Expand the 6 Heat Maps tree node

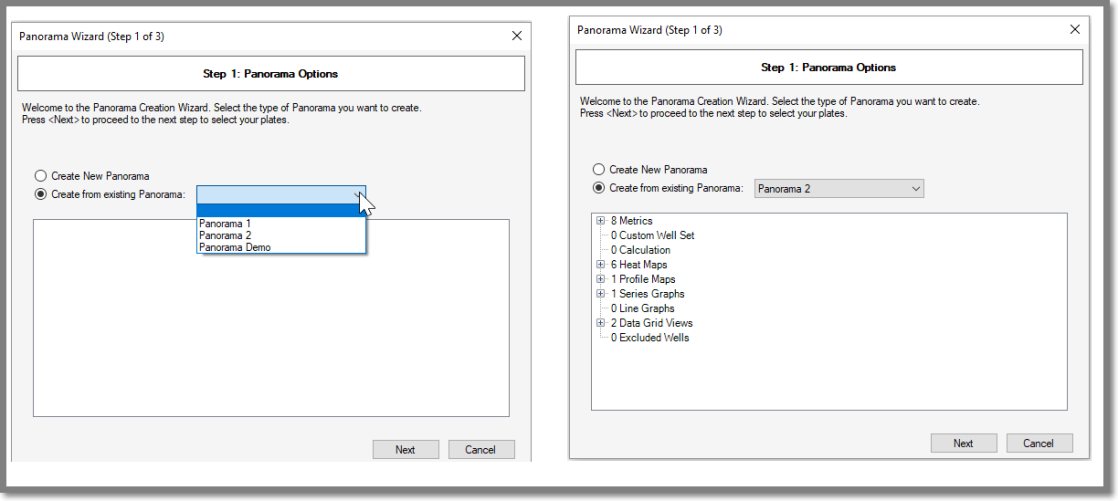[x=600, y=264]
